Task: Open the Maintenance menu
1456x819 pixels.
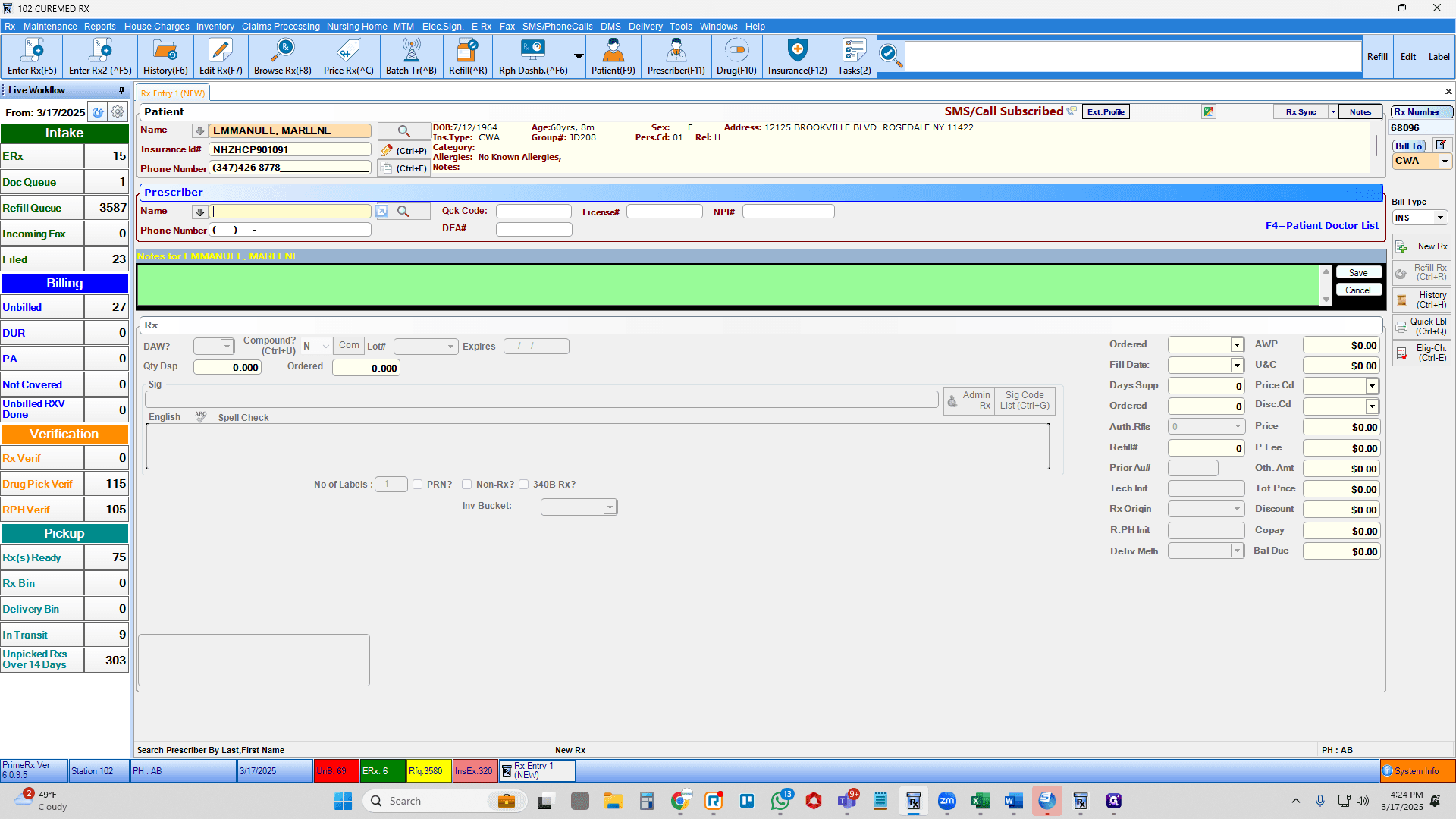Action: tap(50, 27)
